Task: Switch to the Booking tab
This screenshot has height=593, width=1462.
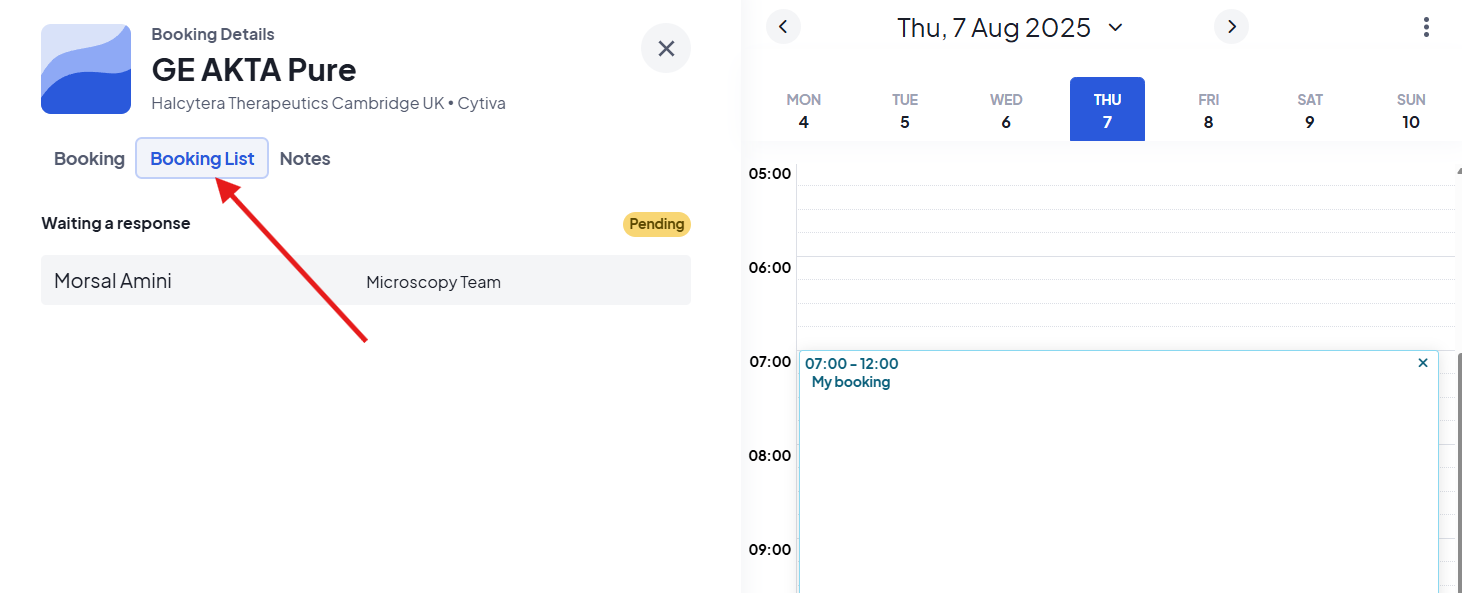Action: point(89,159)
